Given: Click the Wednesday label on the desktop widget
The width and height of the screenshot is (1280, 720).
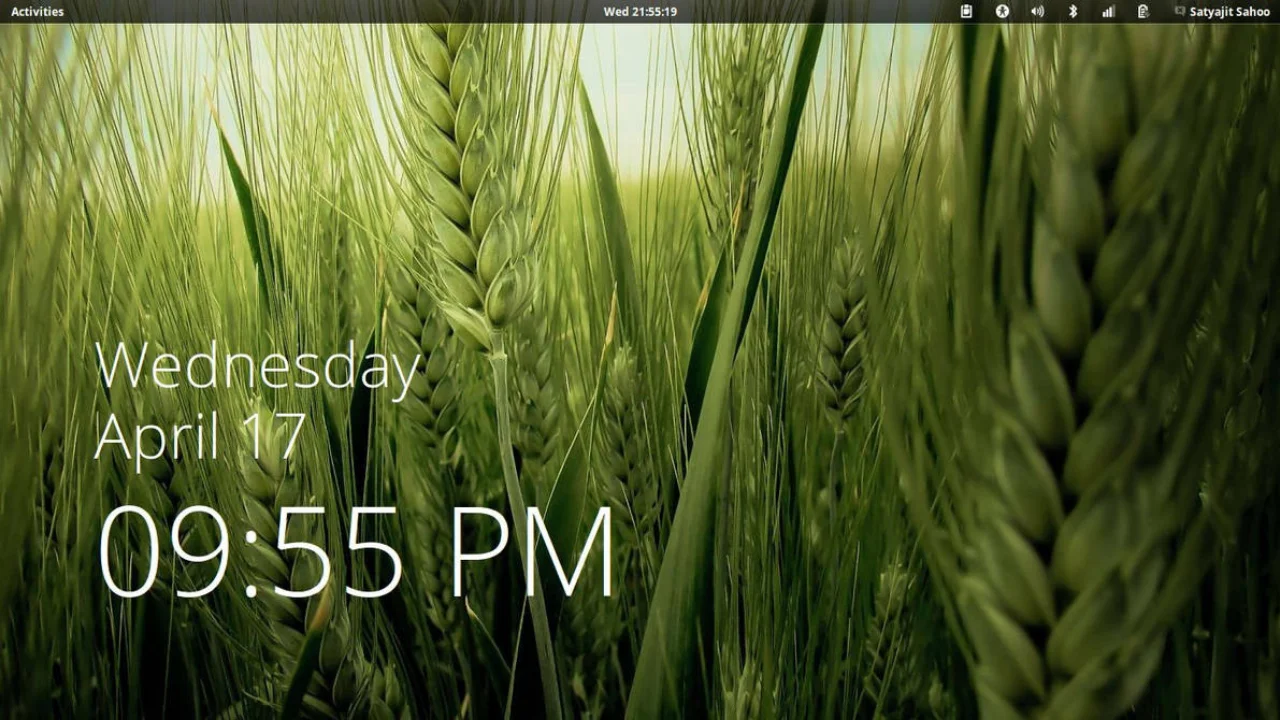Looking at the screenshot, I should pos(255,368).
